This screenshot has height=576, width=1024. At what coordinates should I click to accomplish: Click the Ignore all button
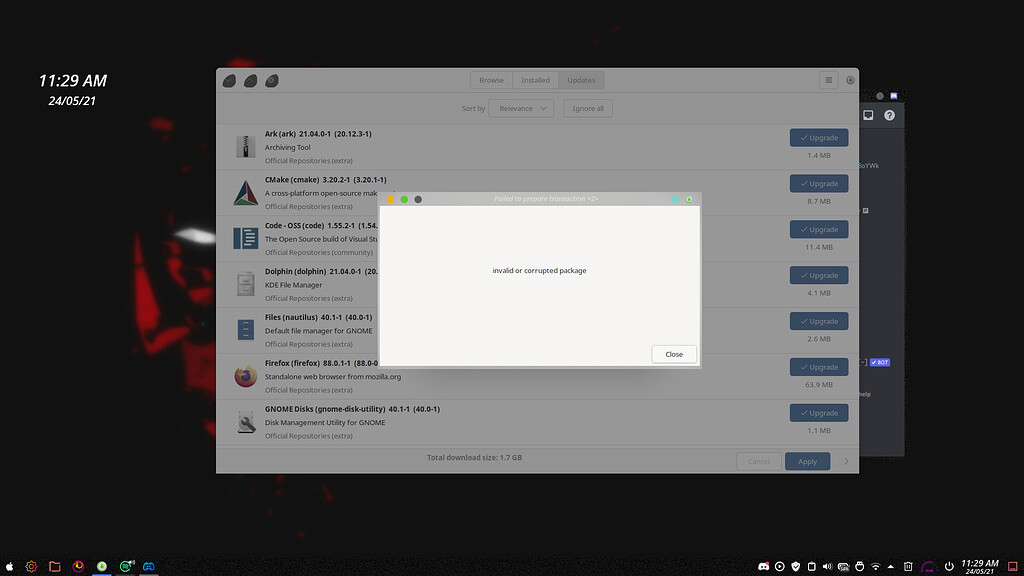click(x=587, y=108)
